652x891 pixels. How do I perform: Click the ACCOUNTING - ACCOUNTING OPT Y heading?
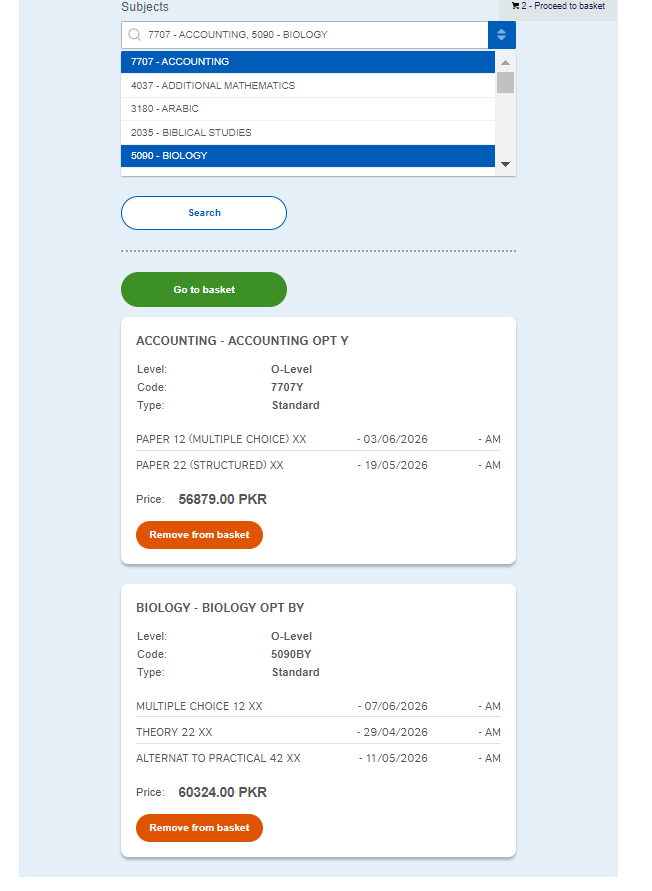click(242, 341)
